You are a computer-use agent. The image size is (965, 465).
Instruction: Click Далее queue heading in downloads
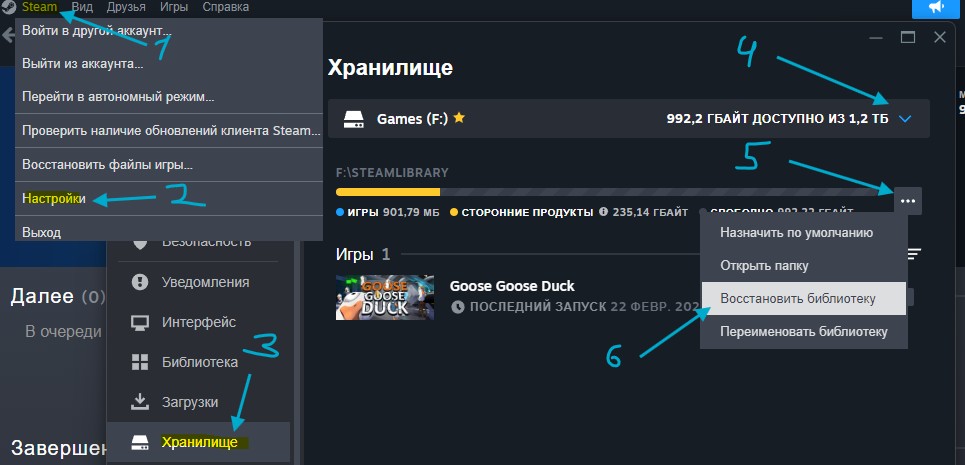pos(58,296)
